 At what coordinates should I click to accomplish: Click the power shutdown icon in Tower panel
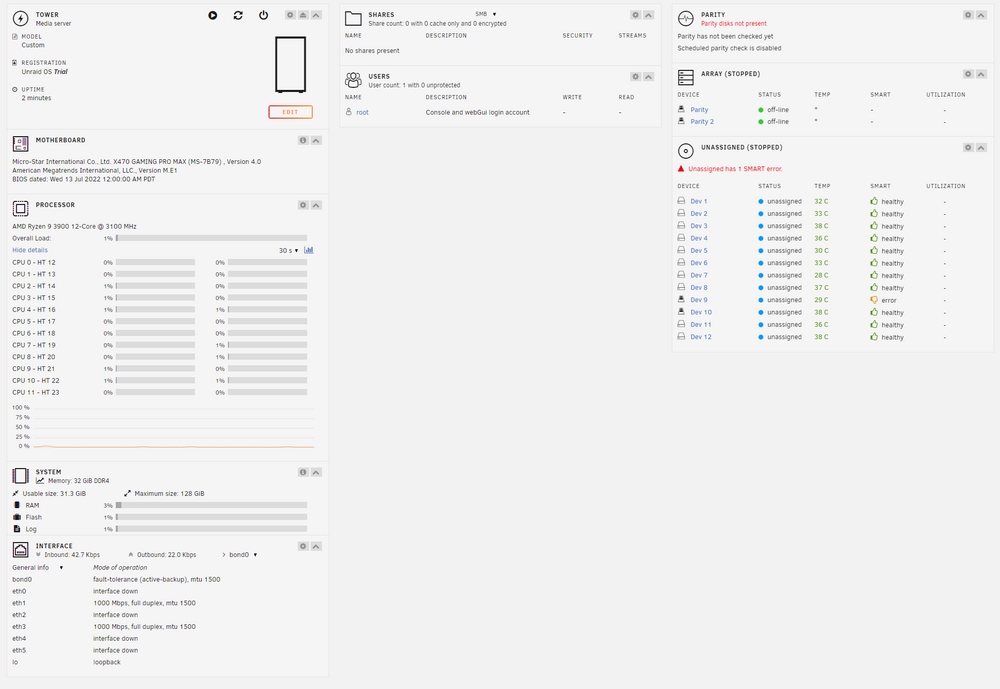point(263,15)
